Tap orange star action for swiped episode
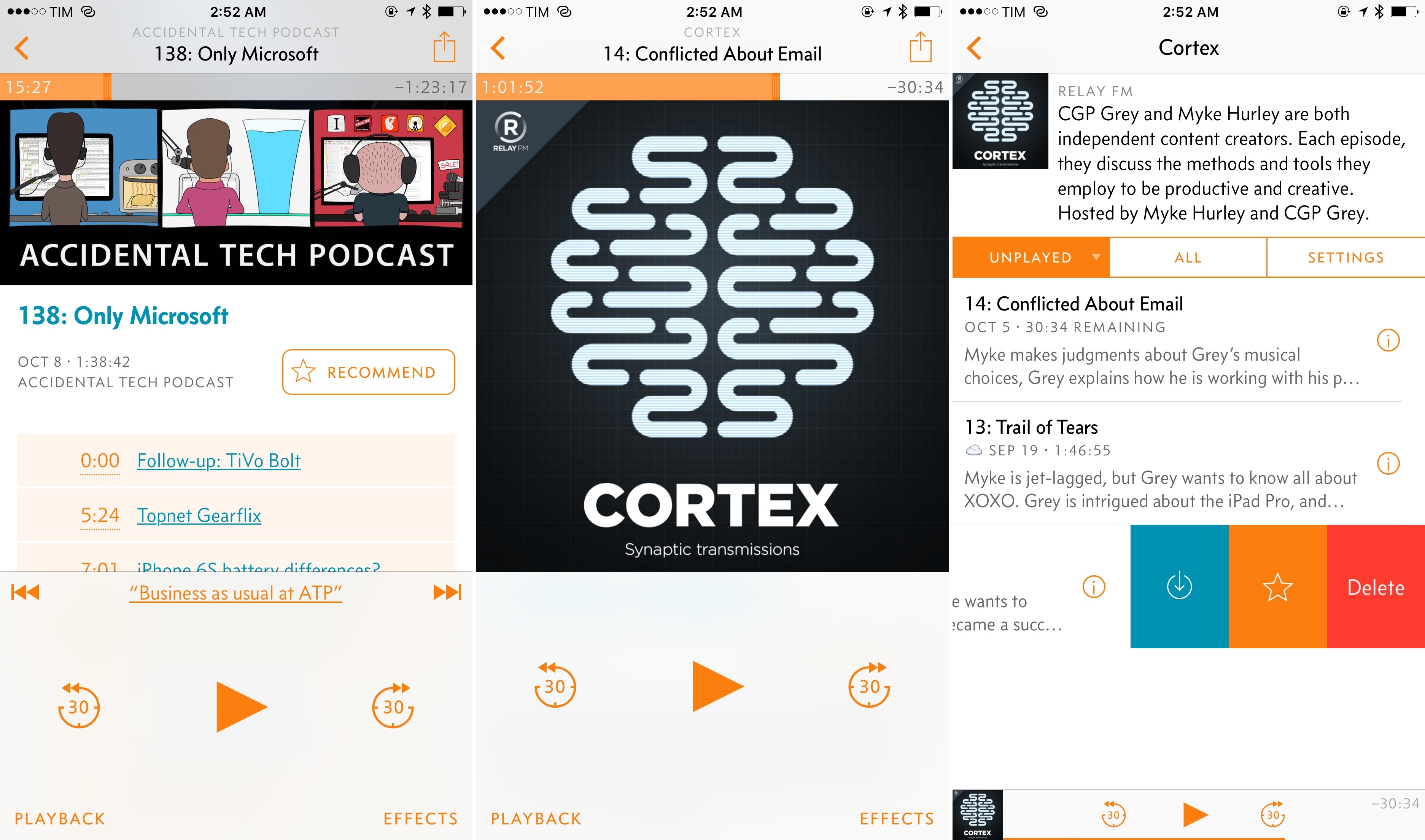The height and width of the screenshot is (840, 1425). (1277, 586)
